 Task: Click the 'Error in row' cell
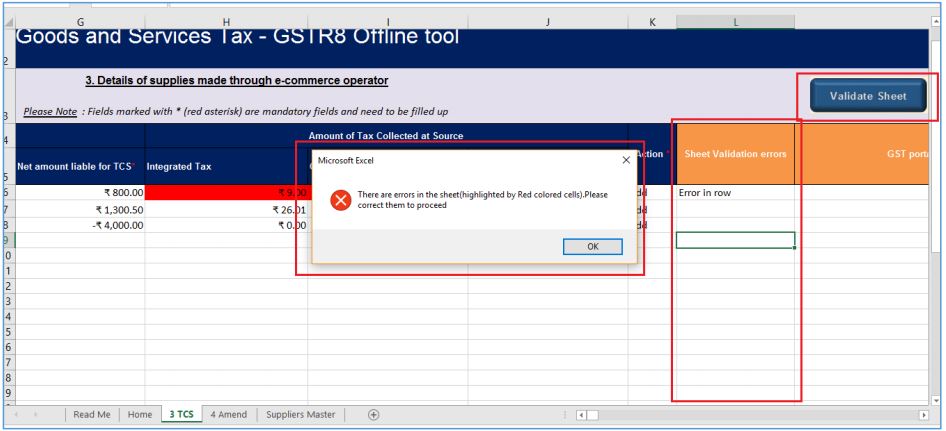[735, 193]
